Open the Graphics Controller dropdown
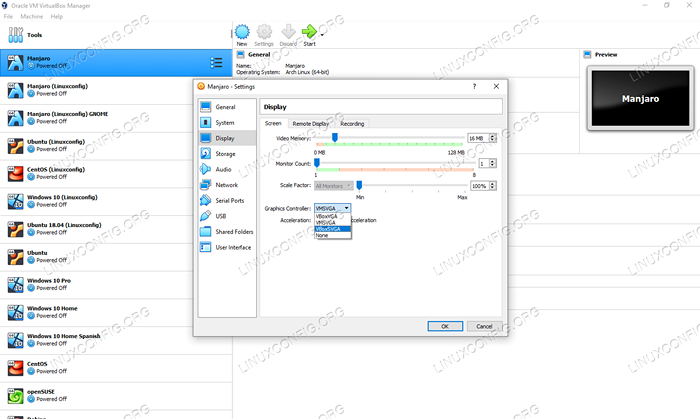The width and height of the screenshot is (700, 419). click(333, 208)
